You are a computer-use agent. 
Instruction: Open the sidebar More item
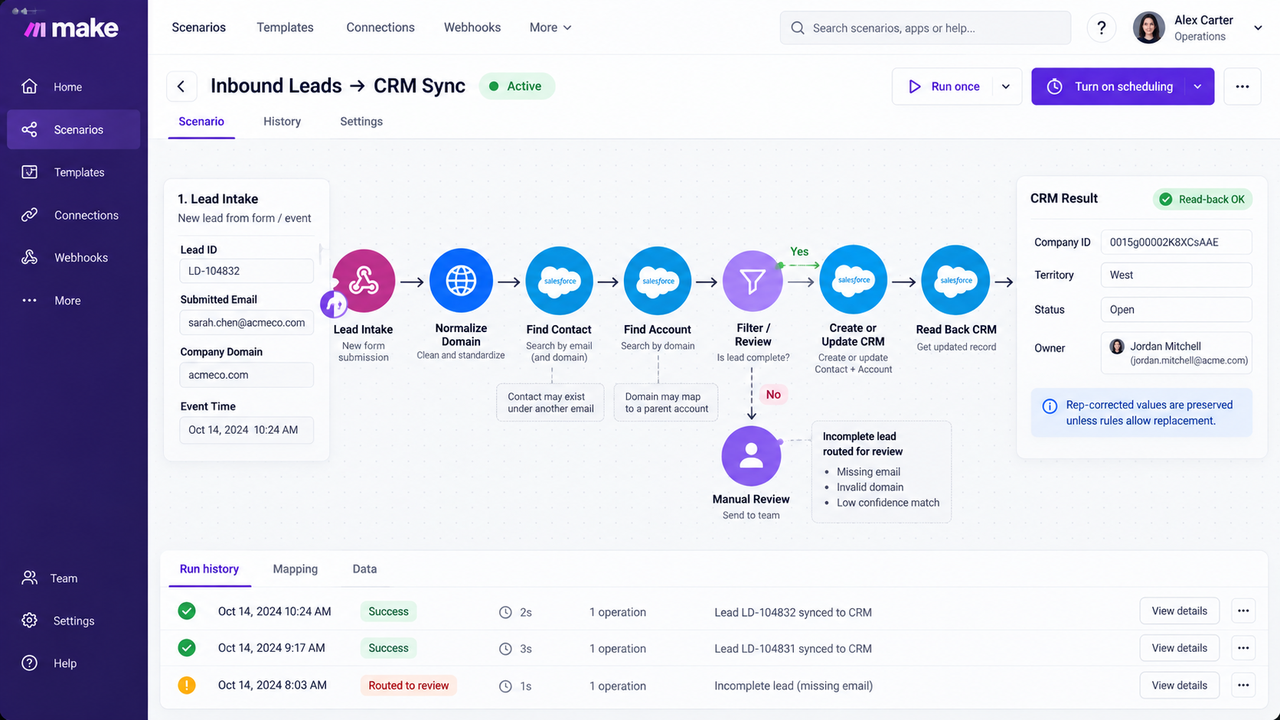73,300
